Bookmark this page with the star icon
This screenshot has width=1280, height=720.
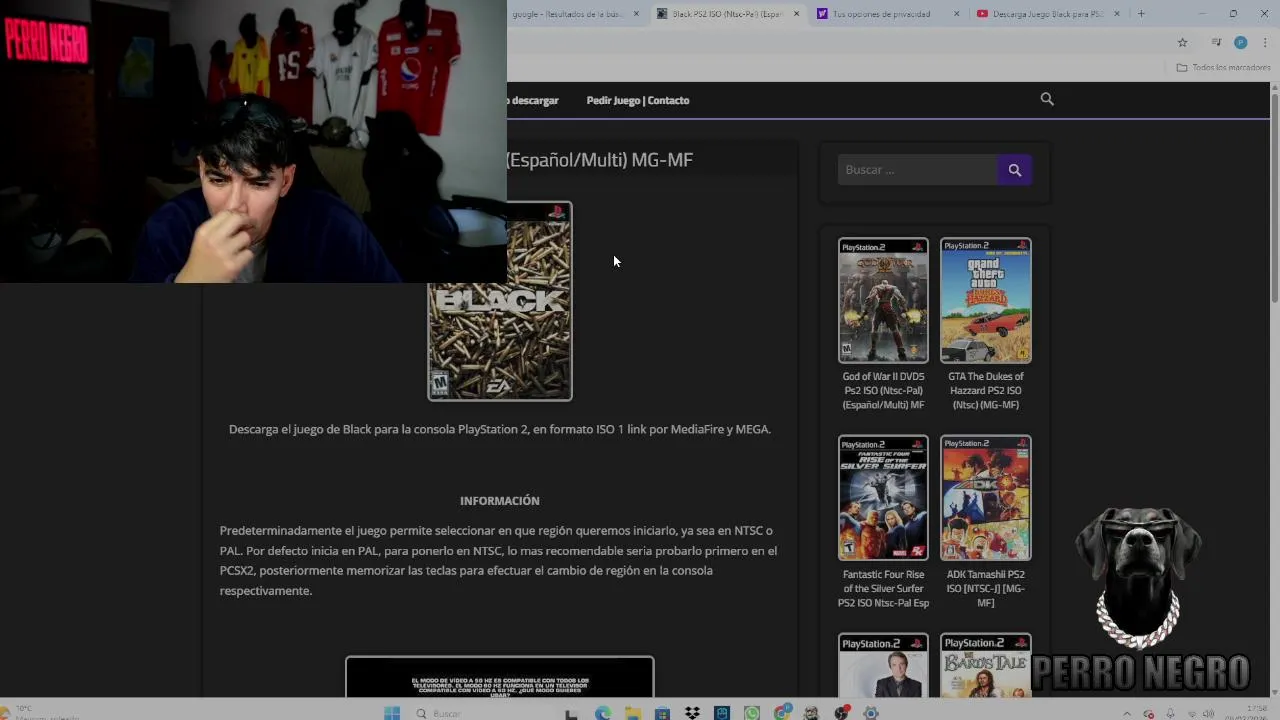pyautogui.click(x=1182, y=42)
